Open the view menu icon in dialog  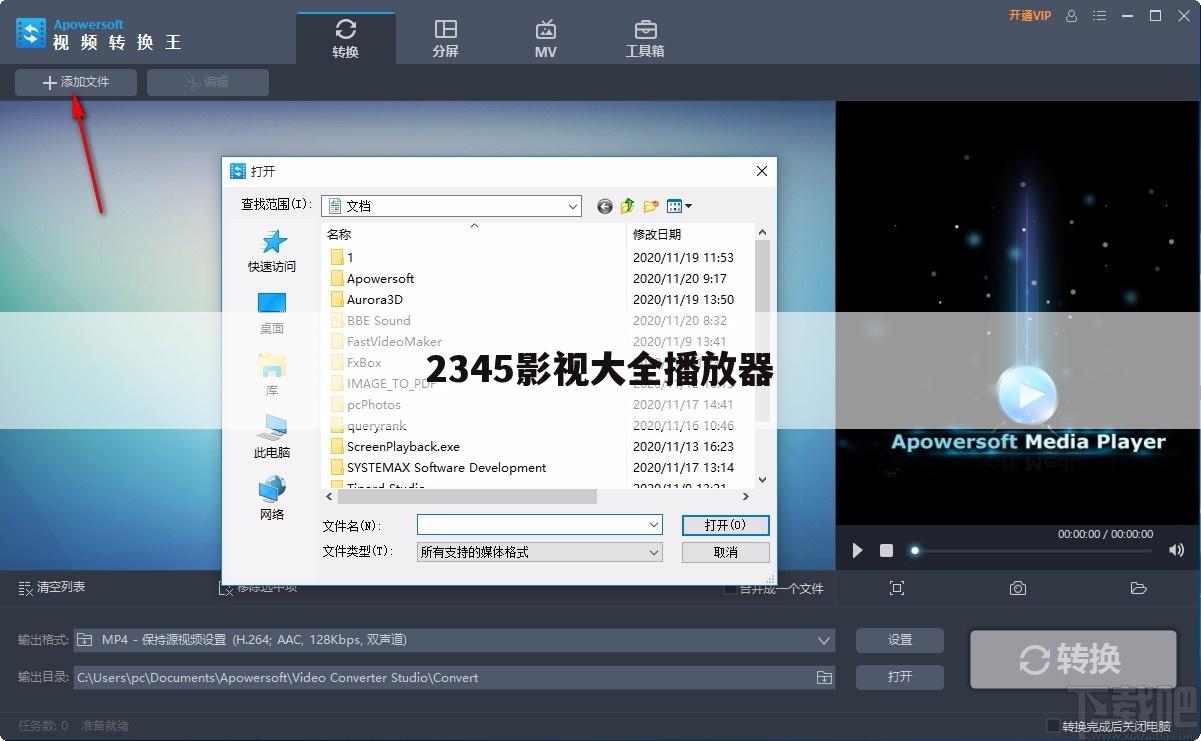pyautogui.click(x=679, y=206)
